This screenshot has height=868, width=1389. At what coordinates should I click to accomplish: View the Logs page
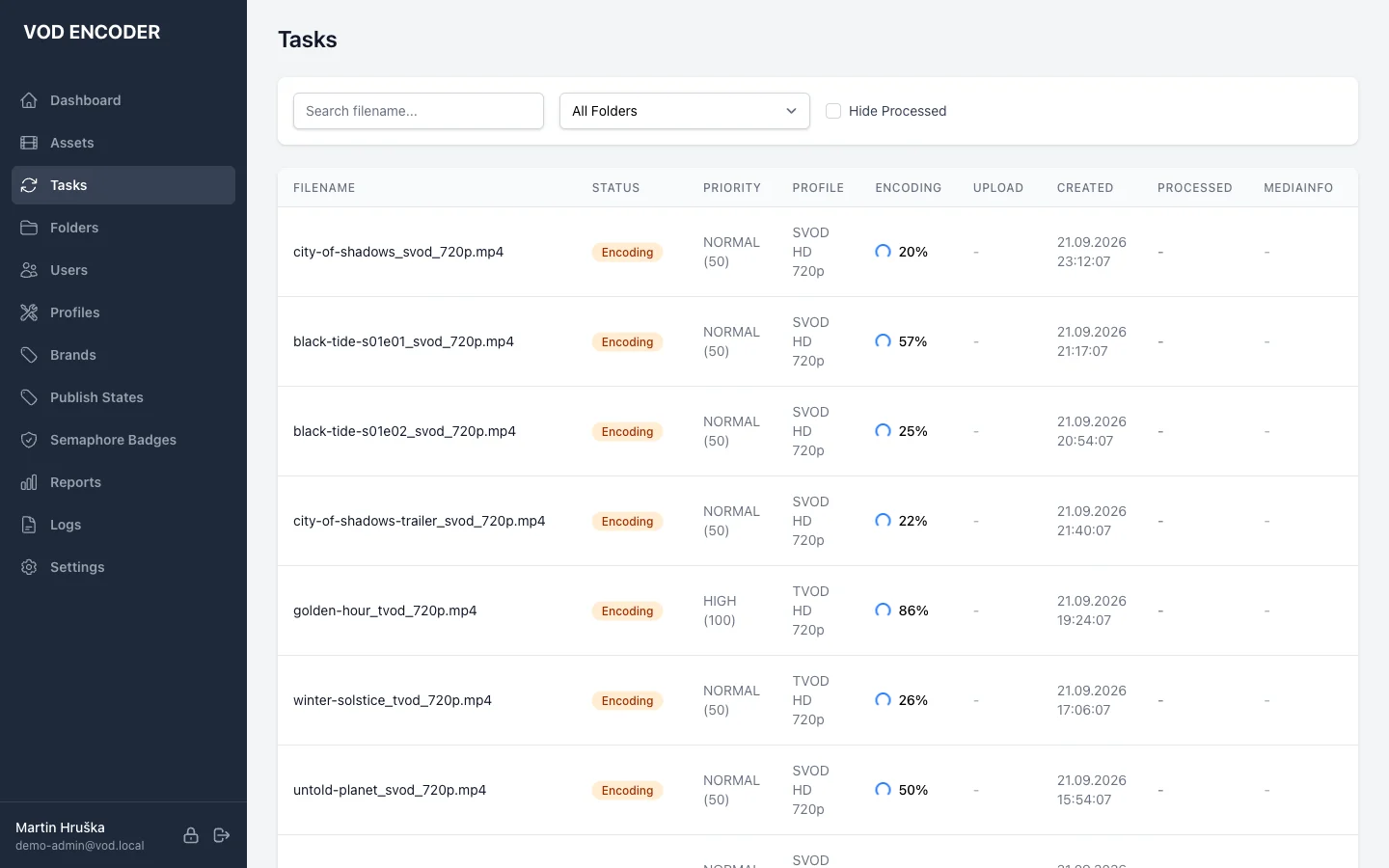click(x=123, y=525)
